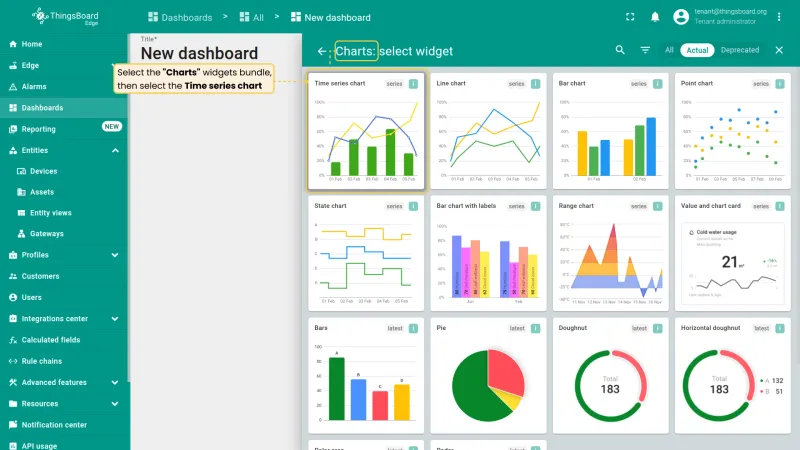
Task: Open the notifications bell
Action: coord(655,17)
